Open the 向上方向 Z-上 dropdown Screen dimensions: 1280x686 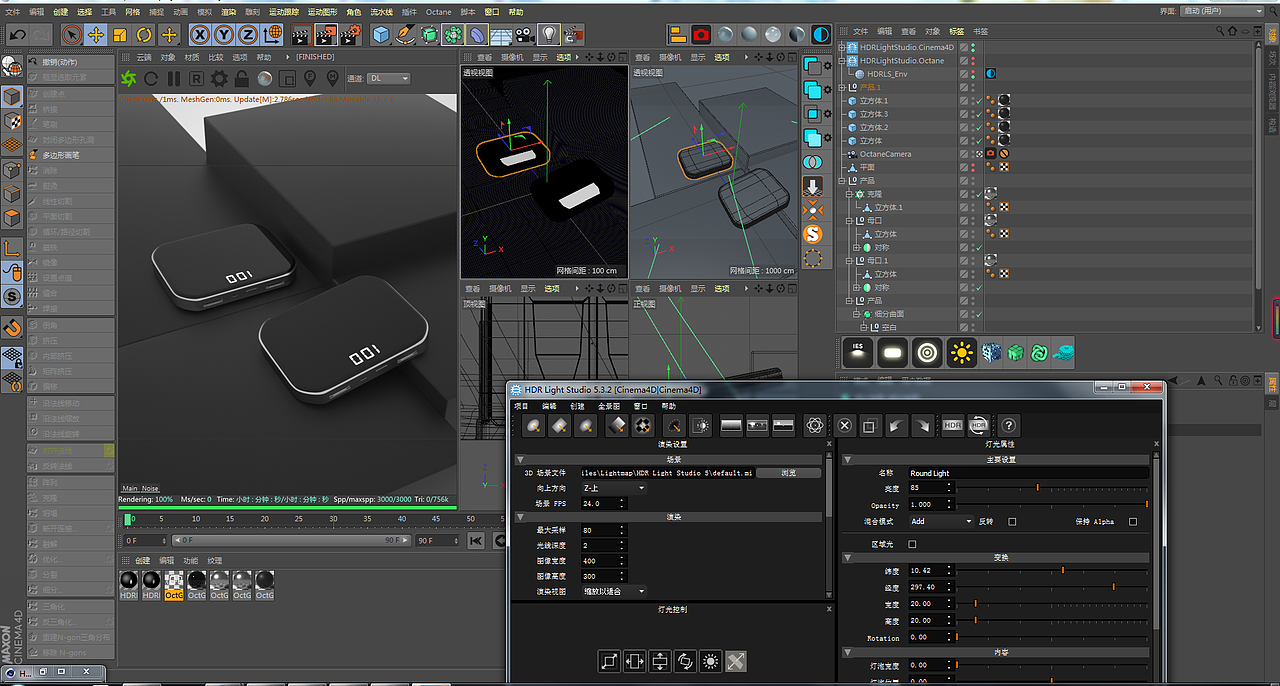(613, 488)
